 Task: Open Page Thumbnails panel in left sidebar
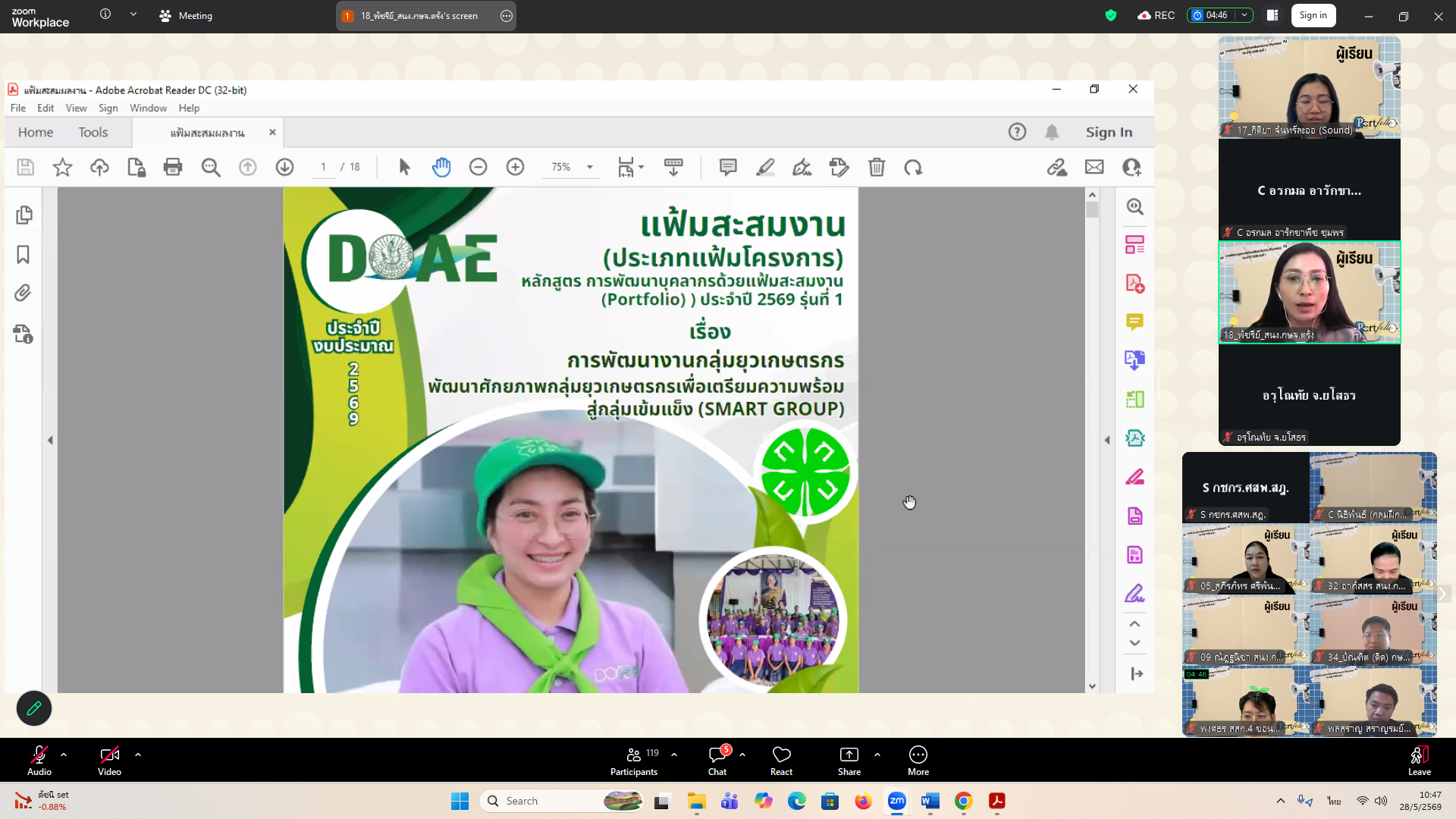point(24,215)
